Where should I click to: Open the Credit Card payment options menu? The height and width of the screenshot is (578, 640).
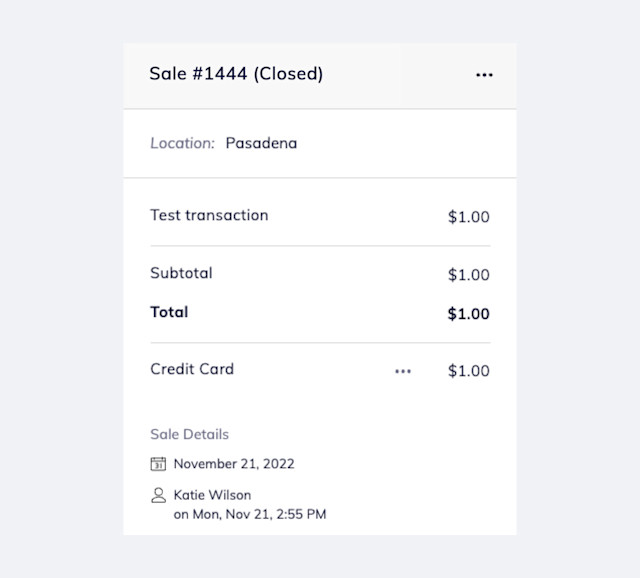[x=403, y=371]
